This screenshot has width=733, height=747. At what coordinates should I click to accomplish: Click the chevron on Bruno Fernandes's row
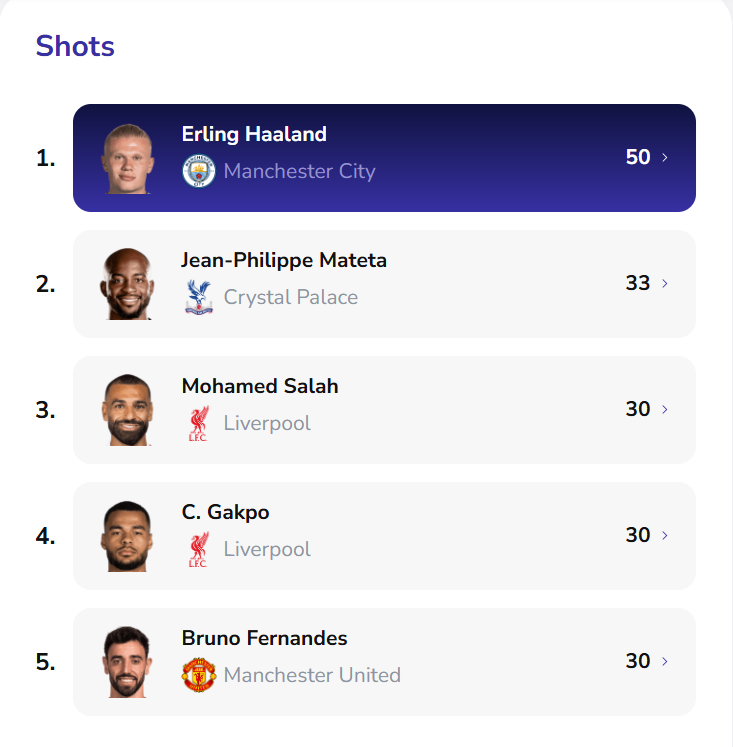(x=666, y=662)
